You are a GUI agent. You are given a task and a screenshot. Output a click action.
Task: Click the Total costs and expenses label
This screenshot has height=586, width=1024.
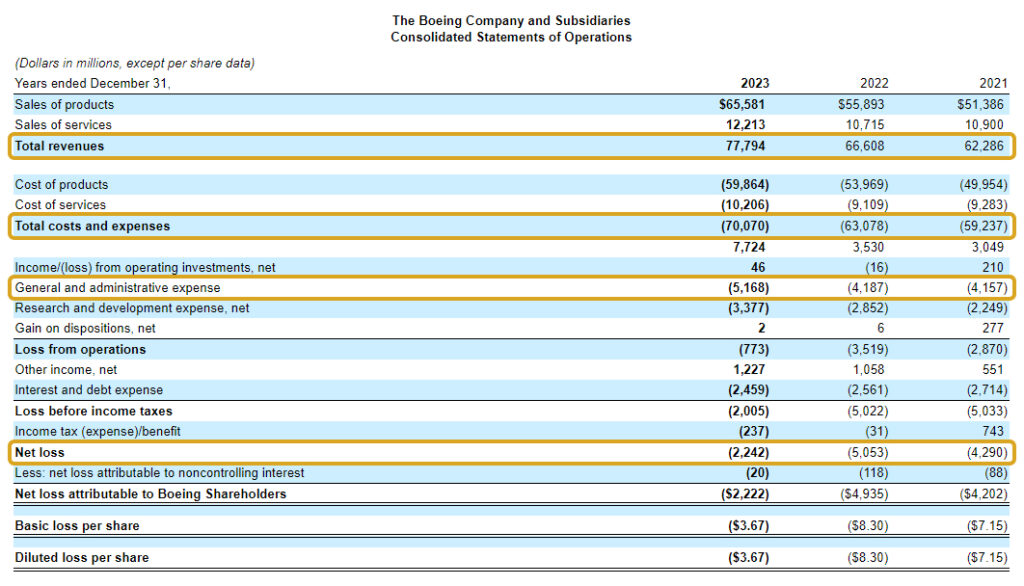(x=92, y=226)
